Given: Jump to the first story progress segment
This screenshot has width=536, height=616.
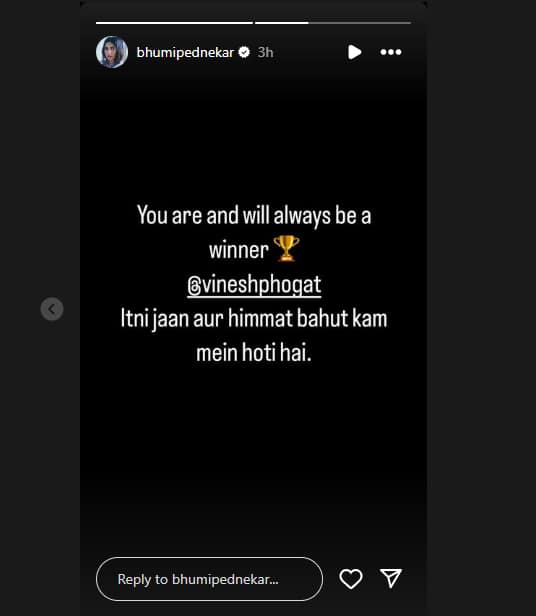Looking at the screenshot, I should pos(174,23).
